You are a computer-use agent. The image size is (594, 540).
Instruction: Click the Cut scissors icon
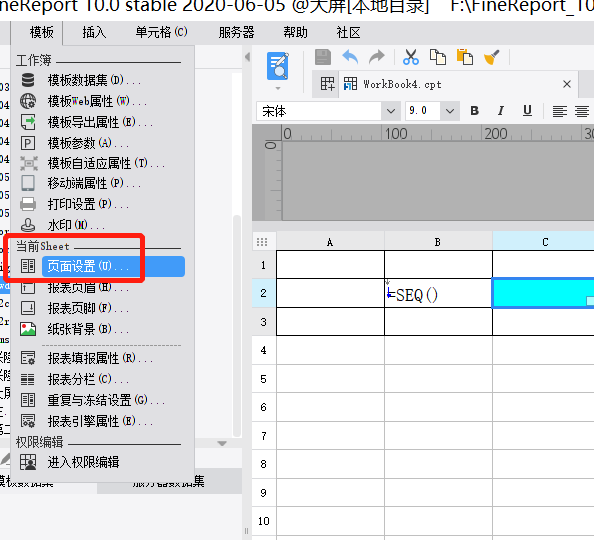pos(411,58)
